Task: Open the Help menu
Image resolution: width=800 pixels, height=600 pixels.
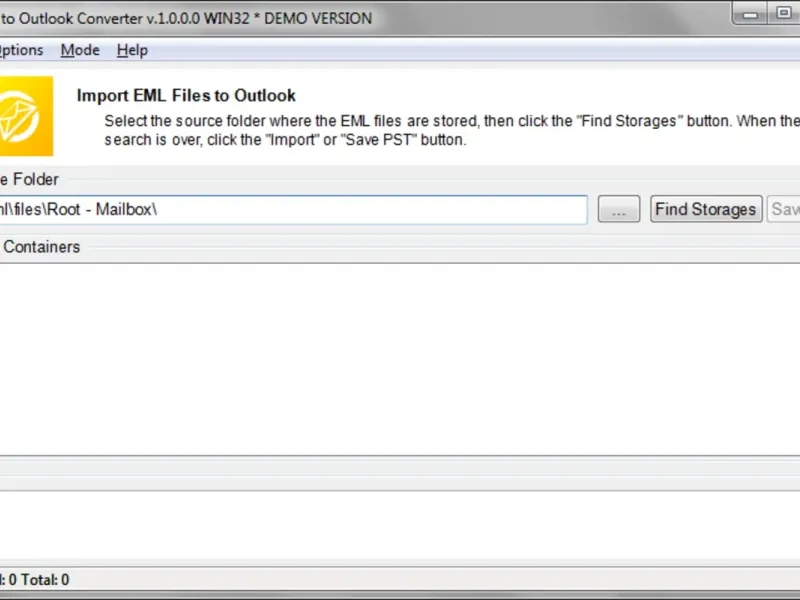Action: [x=132, y=50]
